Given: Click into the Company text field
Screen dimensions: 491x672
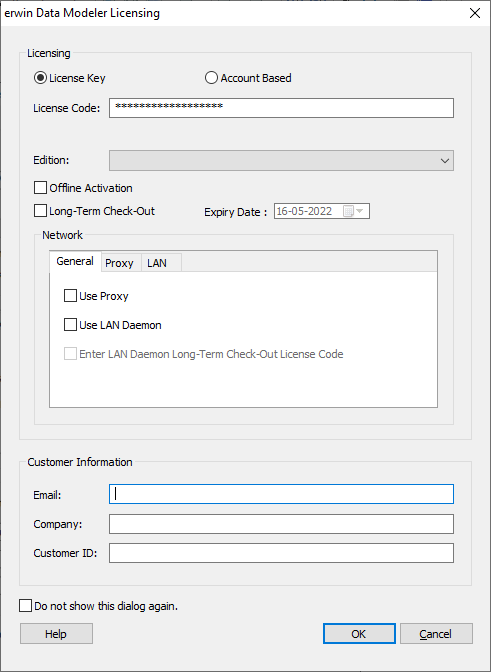Looking at the screenshot, I should [x=281, y=524].
